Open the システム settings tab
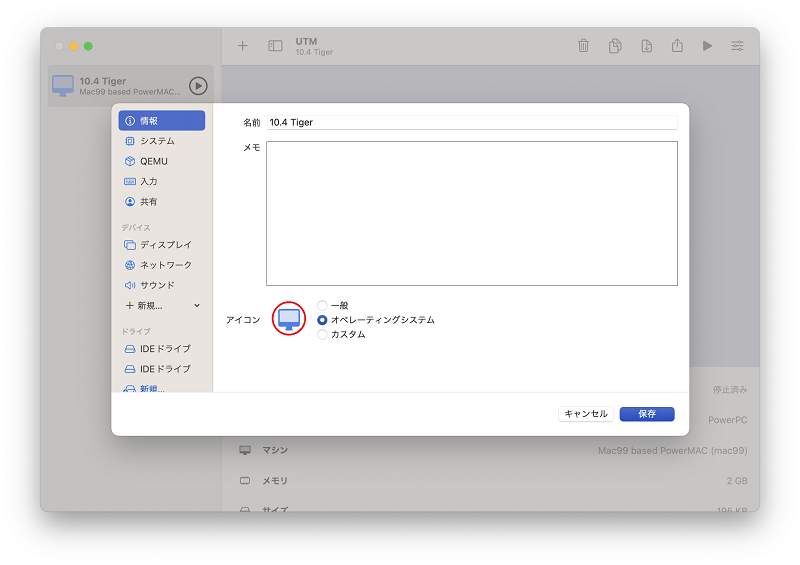800x565 pixels. (162, 141)
